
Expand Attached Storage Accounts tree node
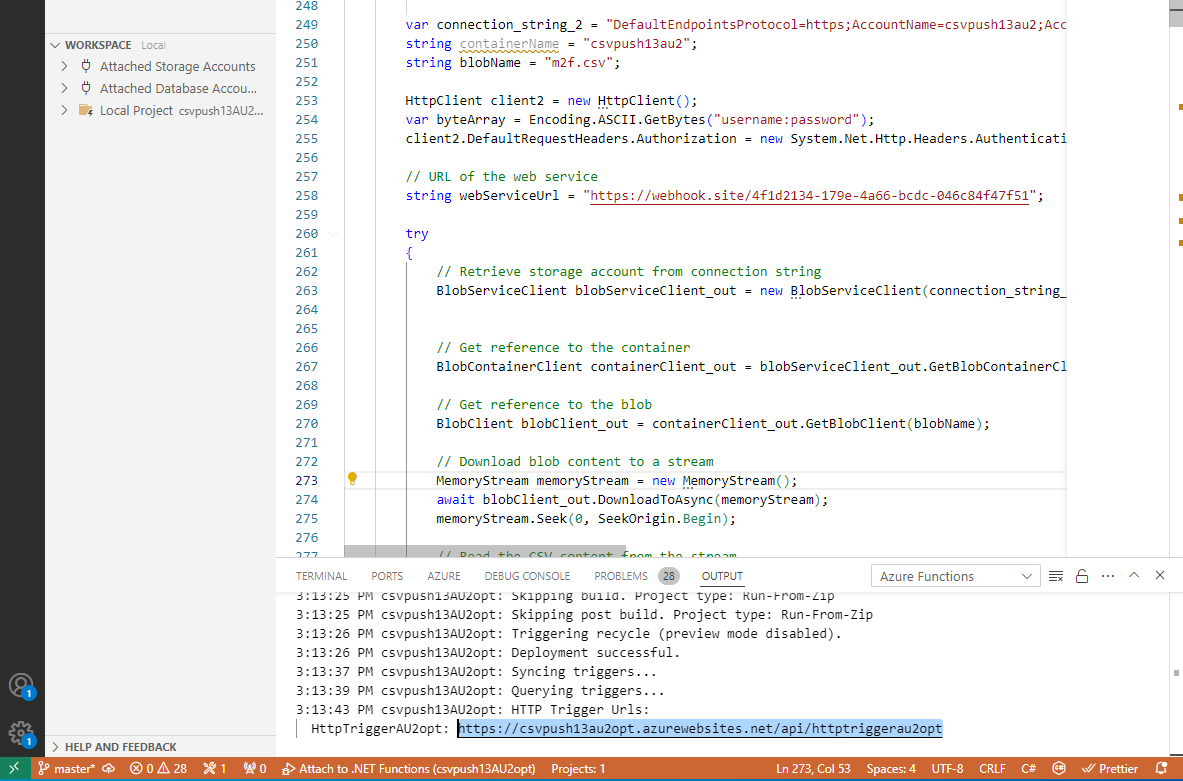tap(64, 66)
